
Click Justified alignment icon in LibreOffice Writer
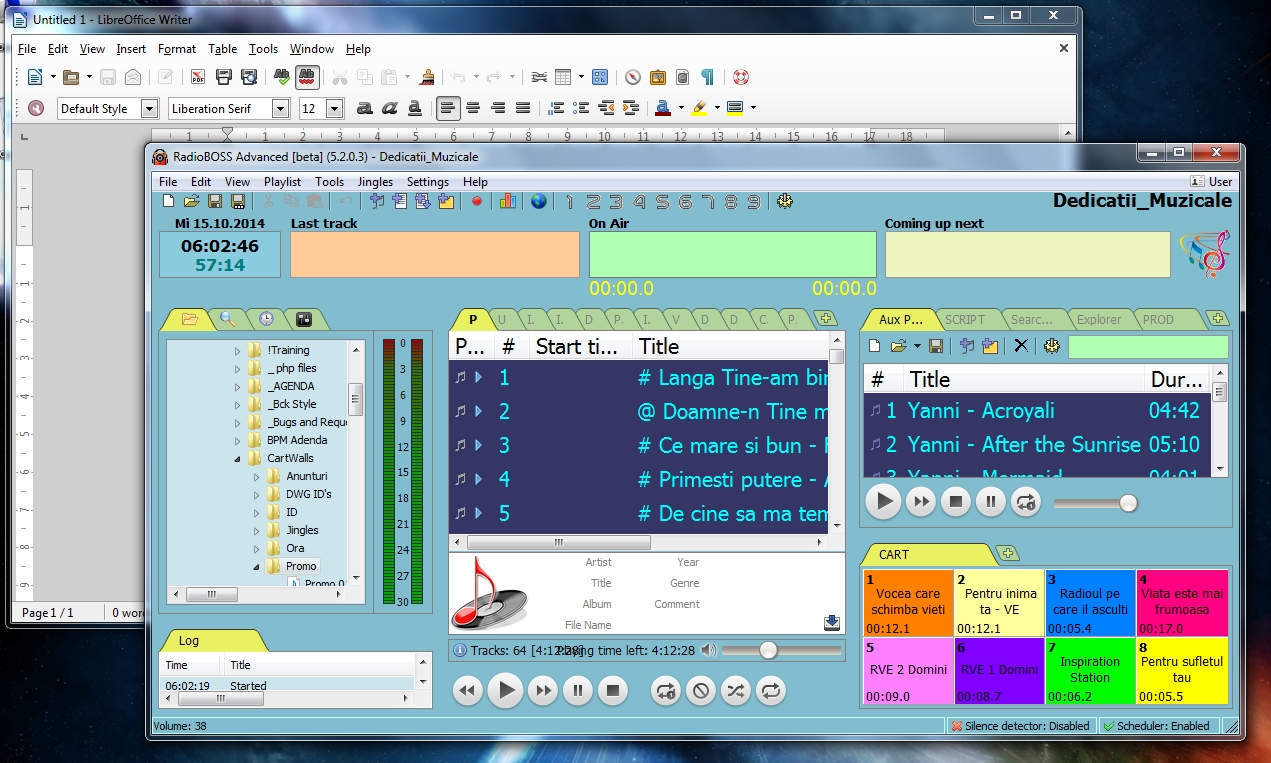coord(522,108)
